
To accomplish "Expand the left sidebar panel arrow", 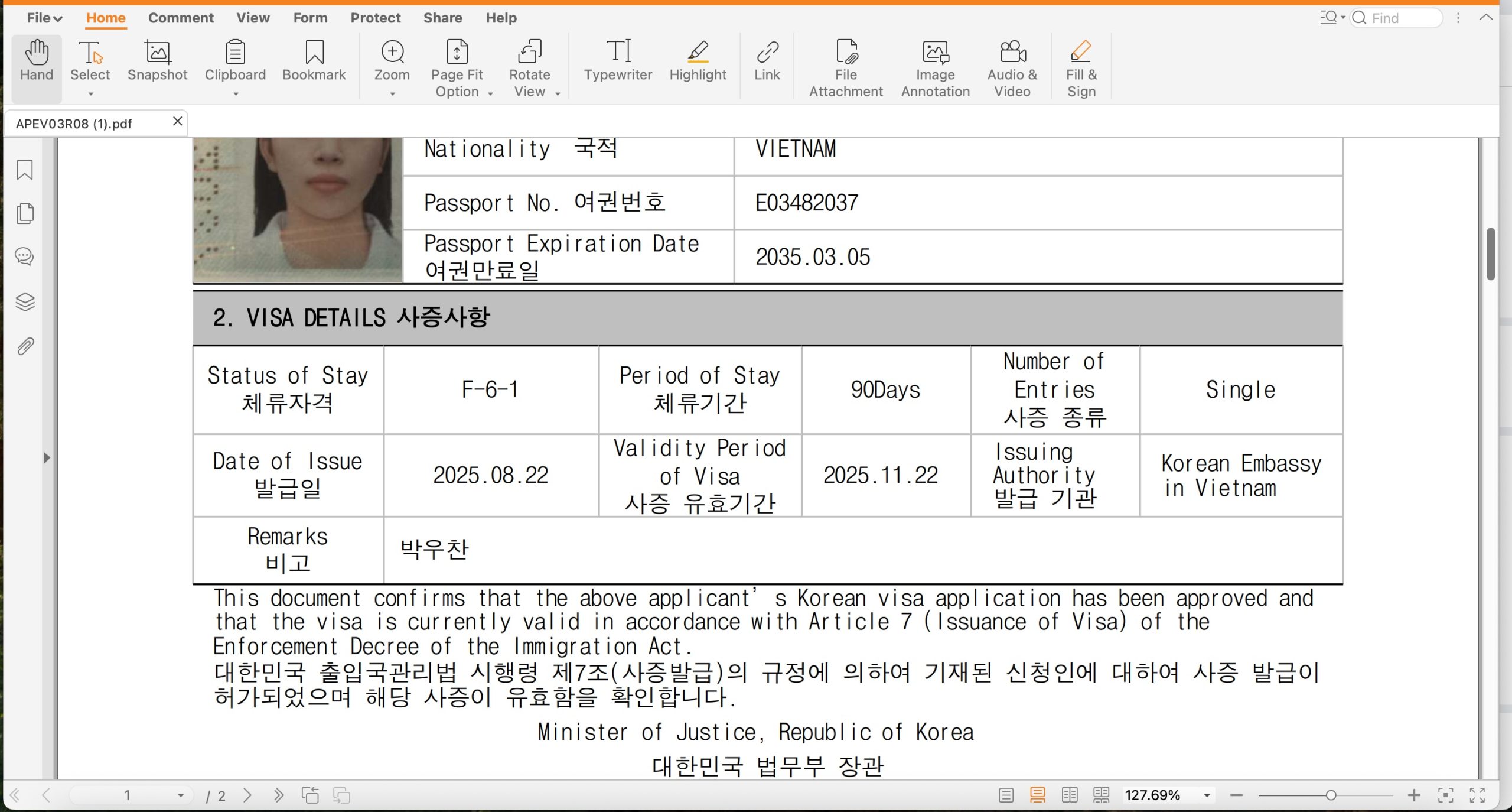I will 47,458.
